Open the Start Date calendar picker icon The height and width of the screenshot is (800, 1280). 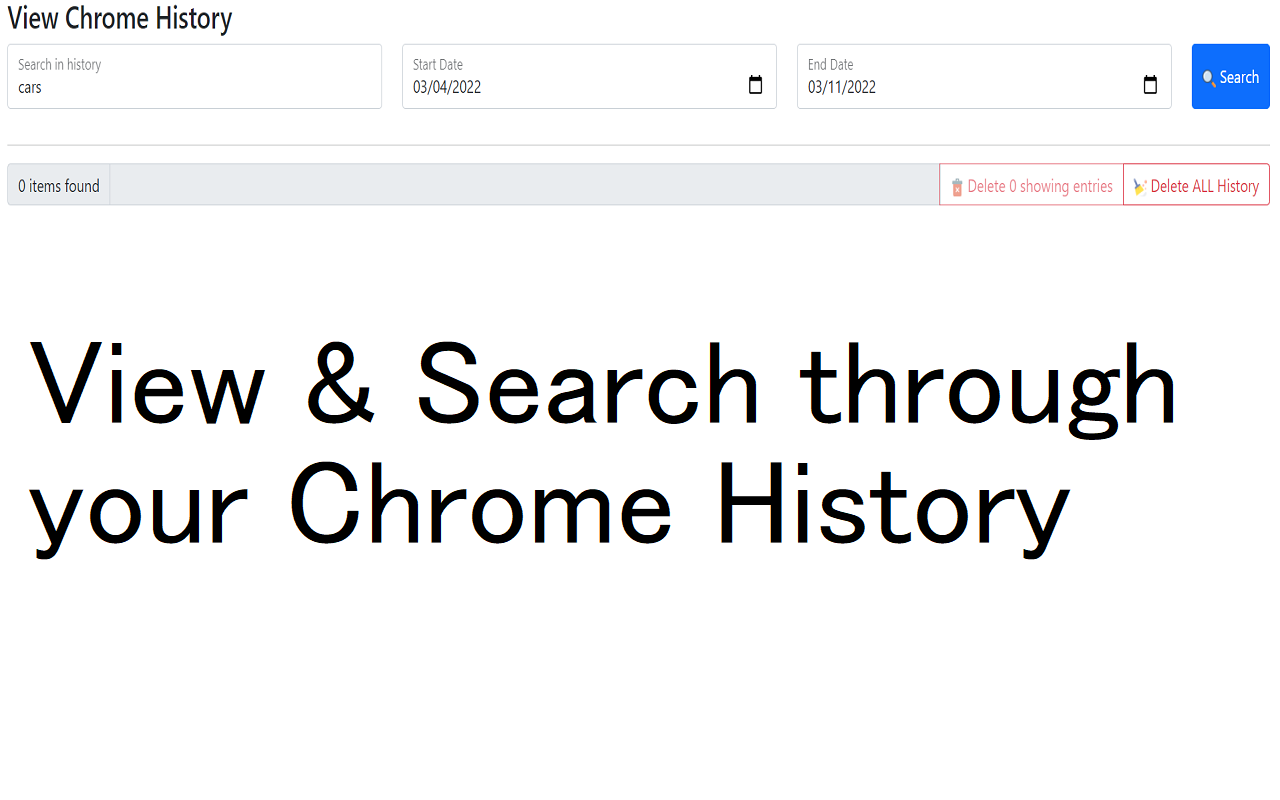click(x=755, y=86)
